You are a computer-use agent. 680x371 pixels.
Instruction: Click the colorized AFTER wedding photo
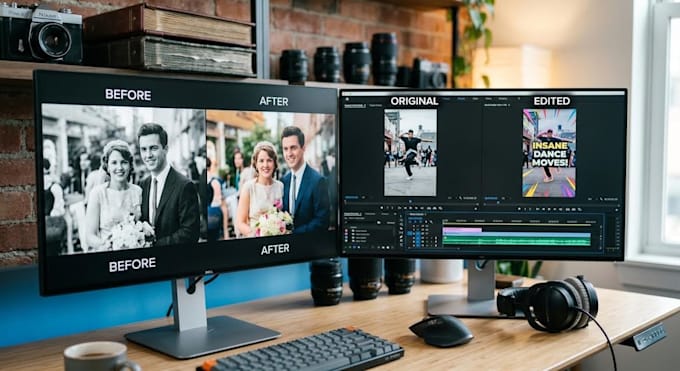click(271, 175)
